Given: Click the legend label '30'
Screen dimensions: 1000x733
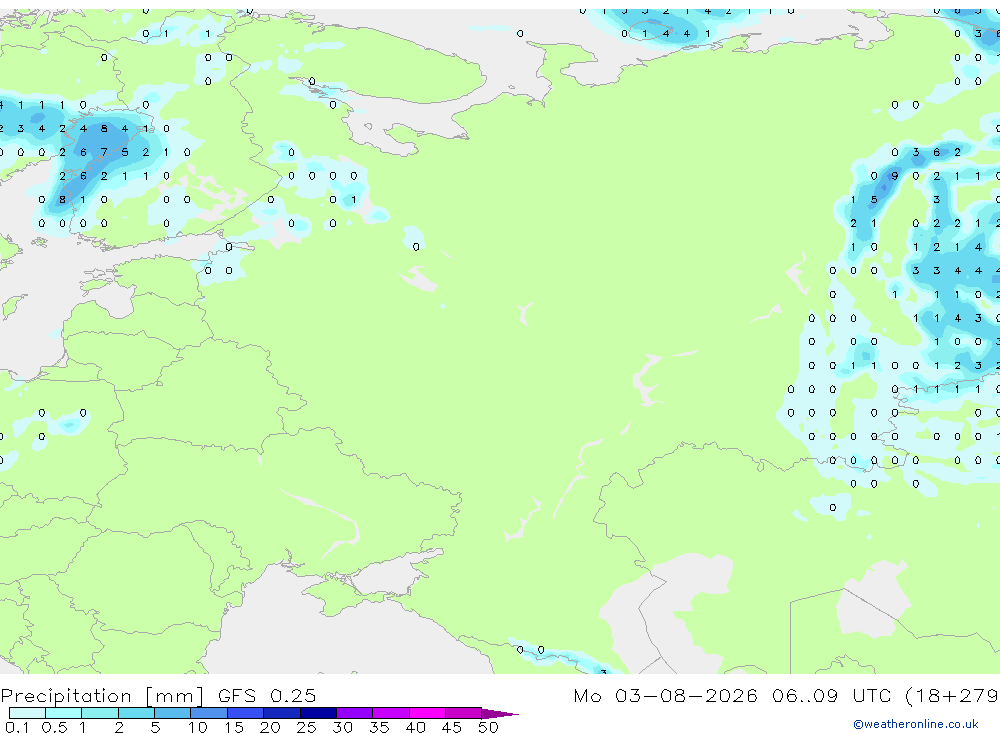Looking at the screenshot, I should (342, 727).
